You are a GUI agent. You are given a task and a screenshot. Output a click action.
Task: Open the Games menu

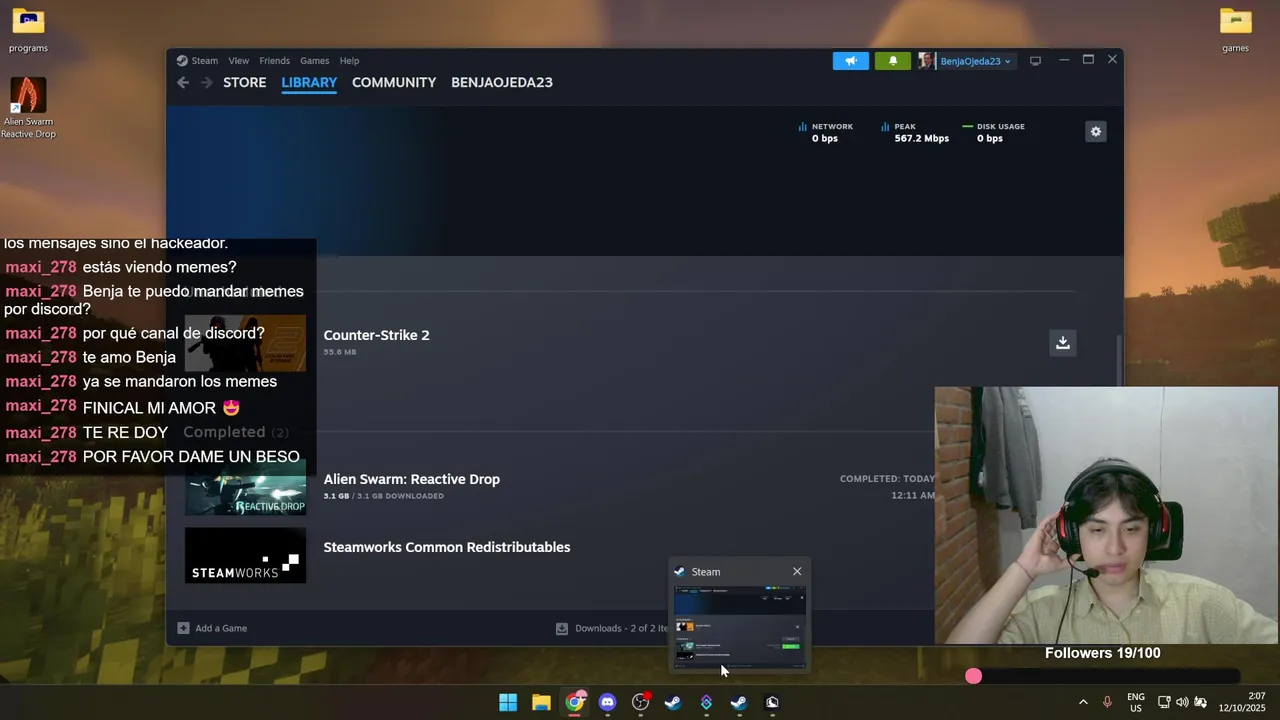point(314,60)
